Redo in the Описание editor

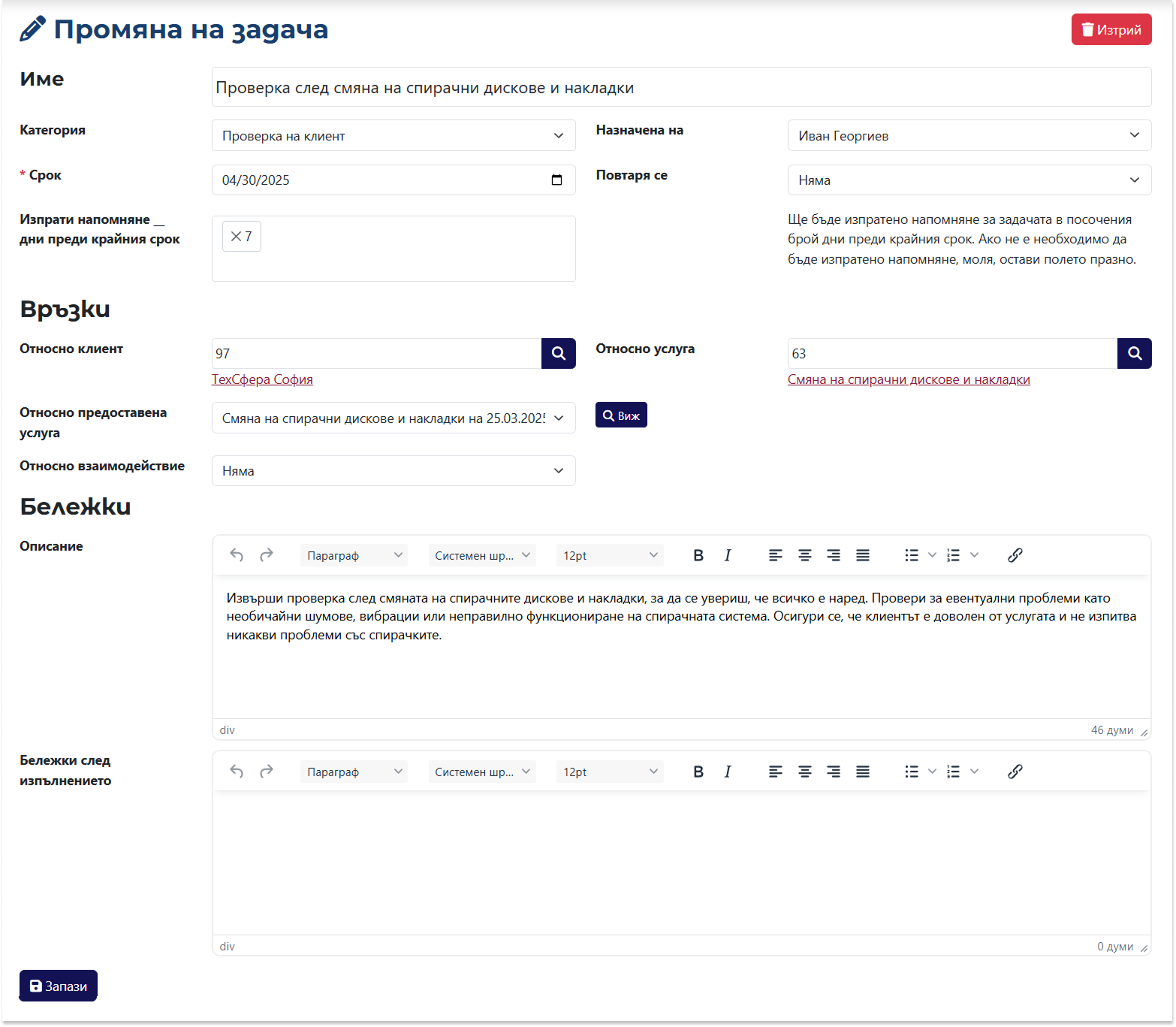click(x=266, y=555)
